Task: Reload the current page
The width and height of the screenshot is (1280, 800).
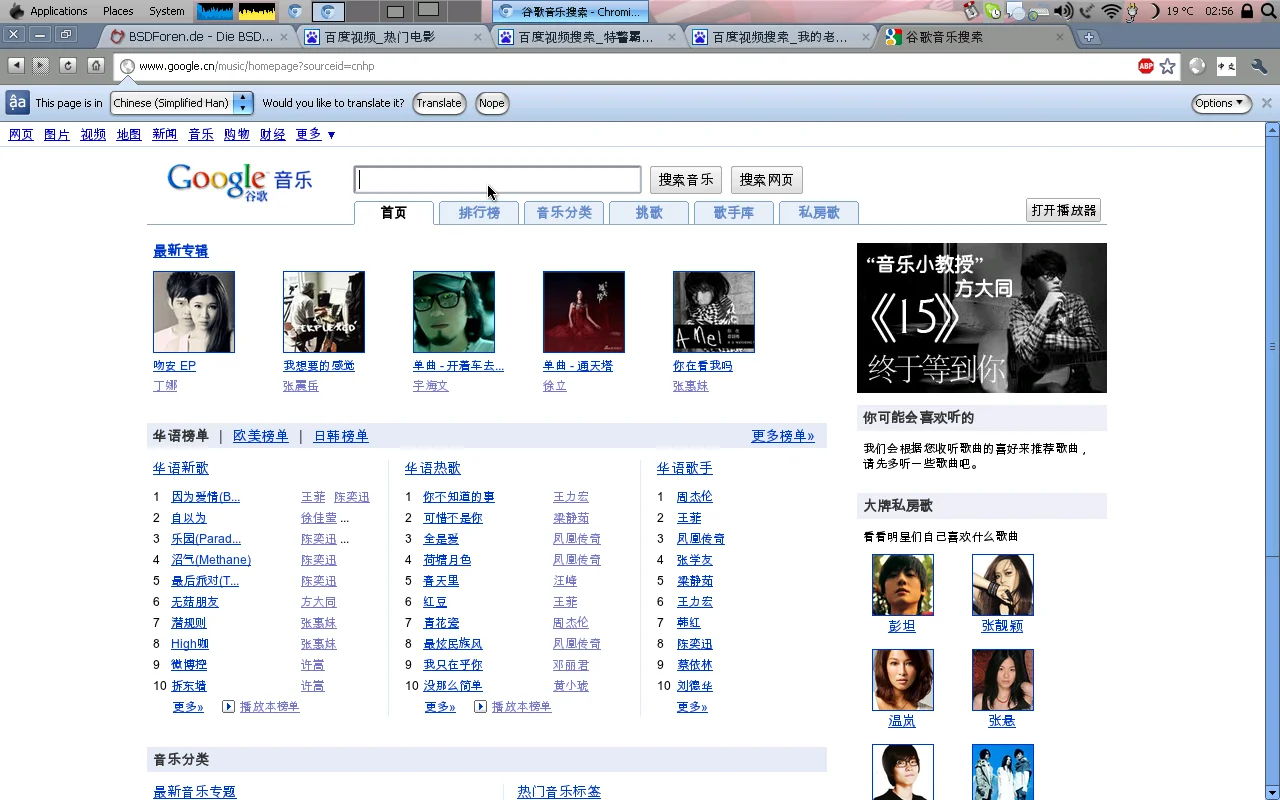Action: click(x=68, y=66)
